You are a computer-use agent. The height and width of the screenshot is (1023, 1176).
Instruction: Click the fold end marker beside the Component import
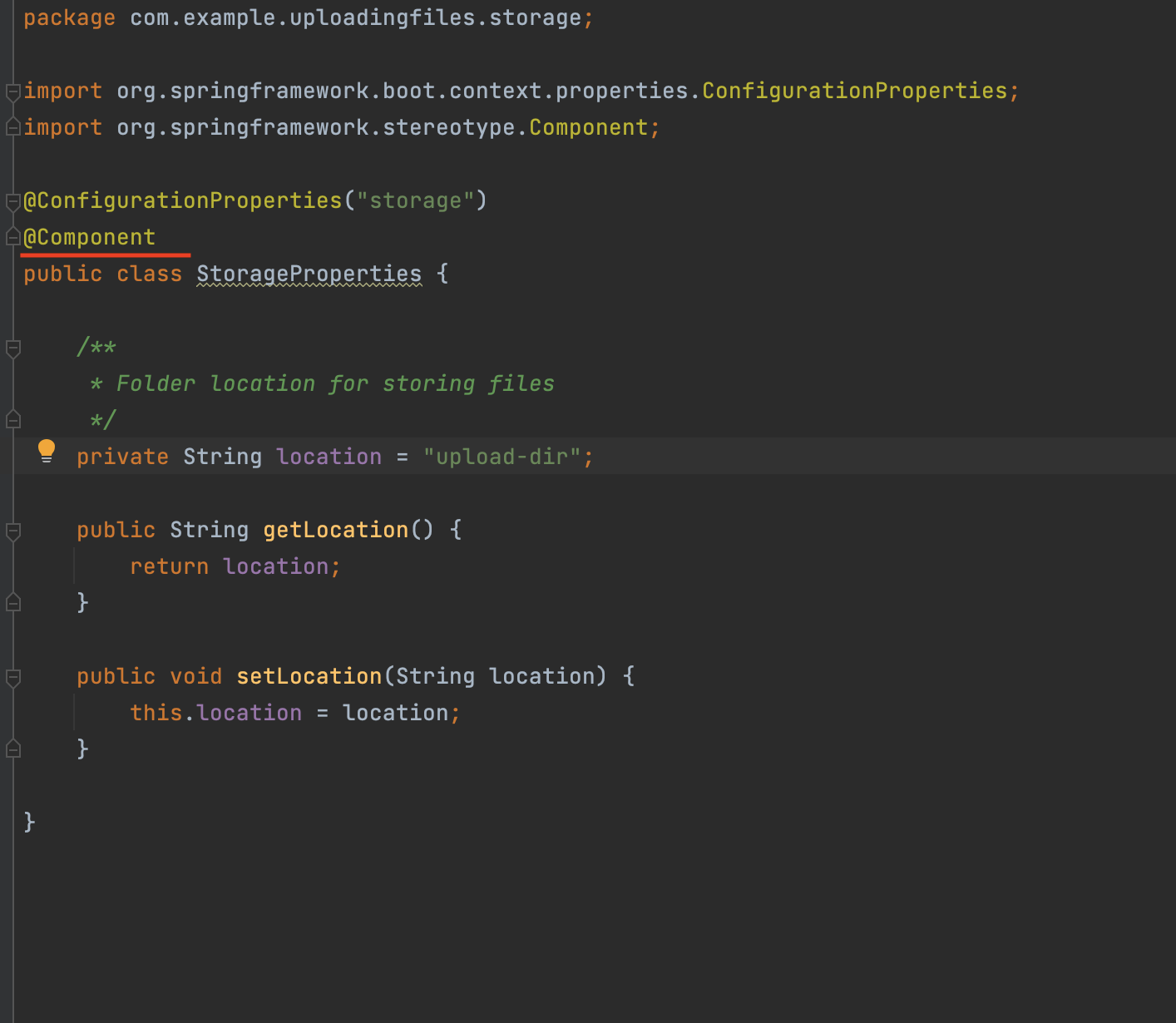pyautogui.click(x=12, y=127)
